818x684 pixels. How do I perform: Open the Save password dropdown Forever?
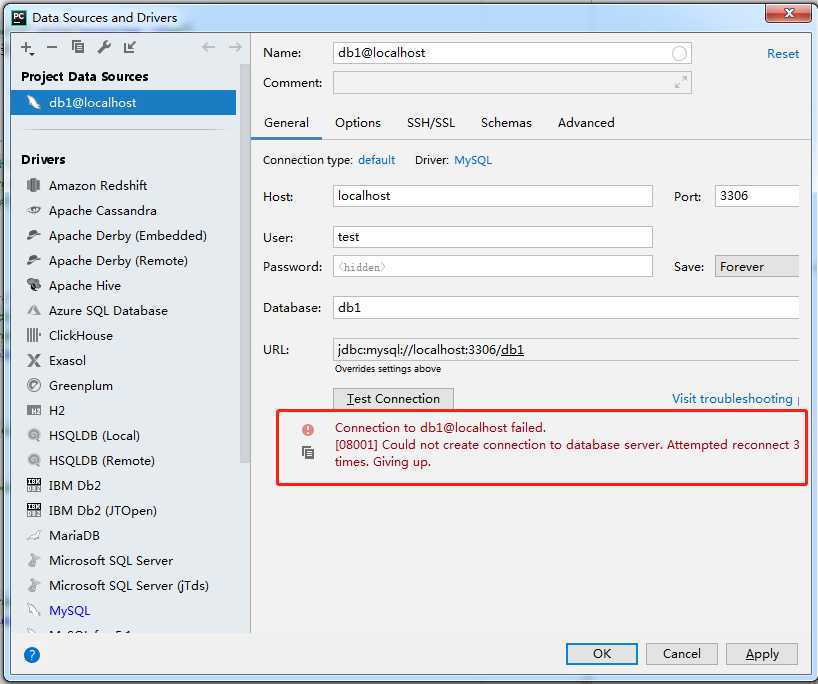point(756,267)
